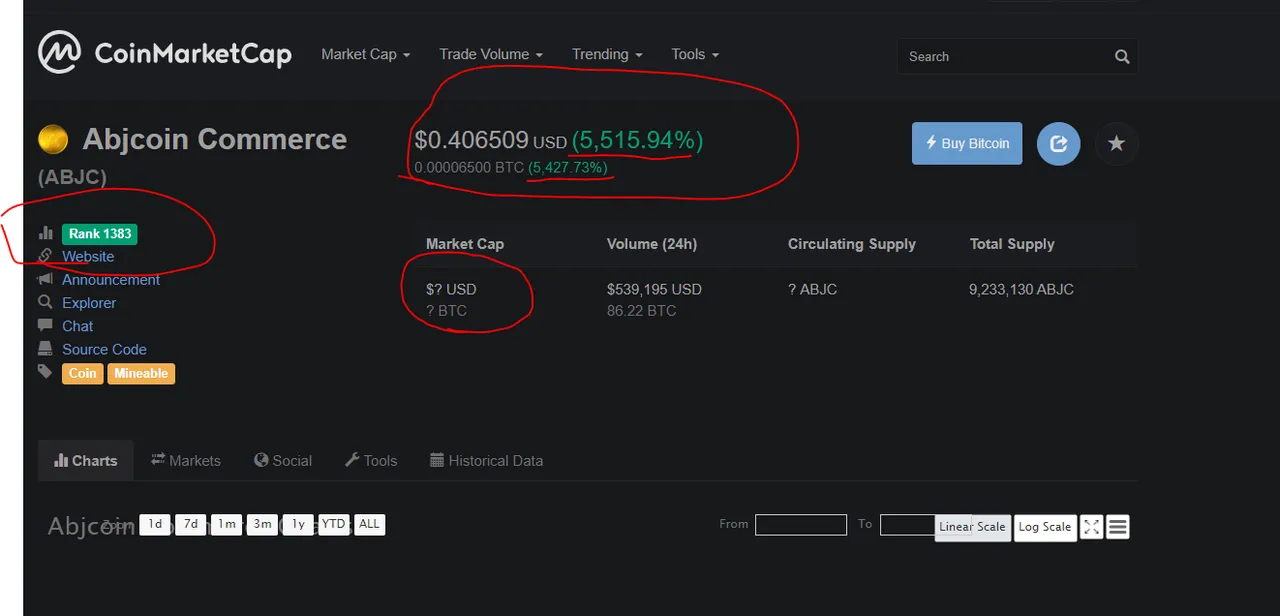Click the megaphone icon beside Announcement

click(x=45, y=279)
